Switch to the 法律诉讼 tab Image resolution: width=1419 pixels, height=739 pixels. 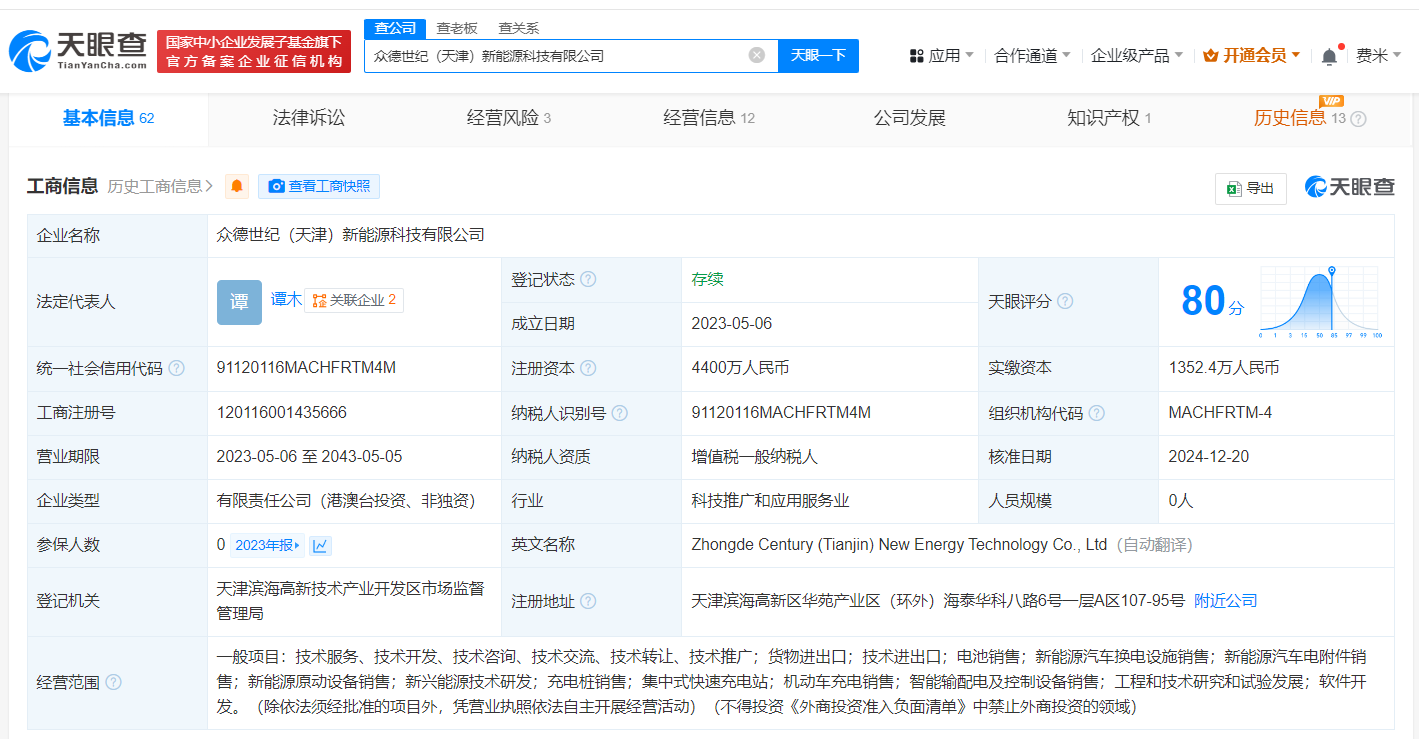click(x=308, y=118)
